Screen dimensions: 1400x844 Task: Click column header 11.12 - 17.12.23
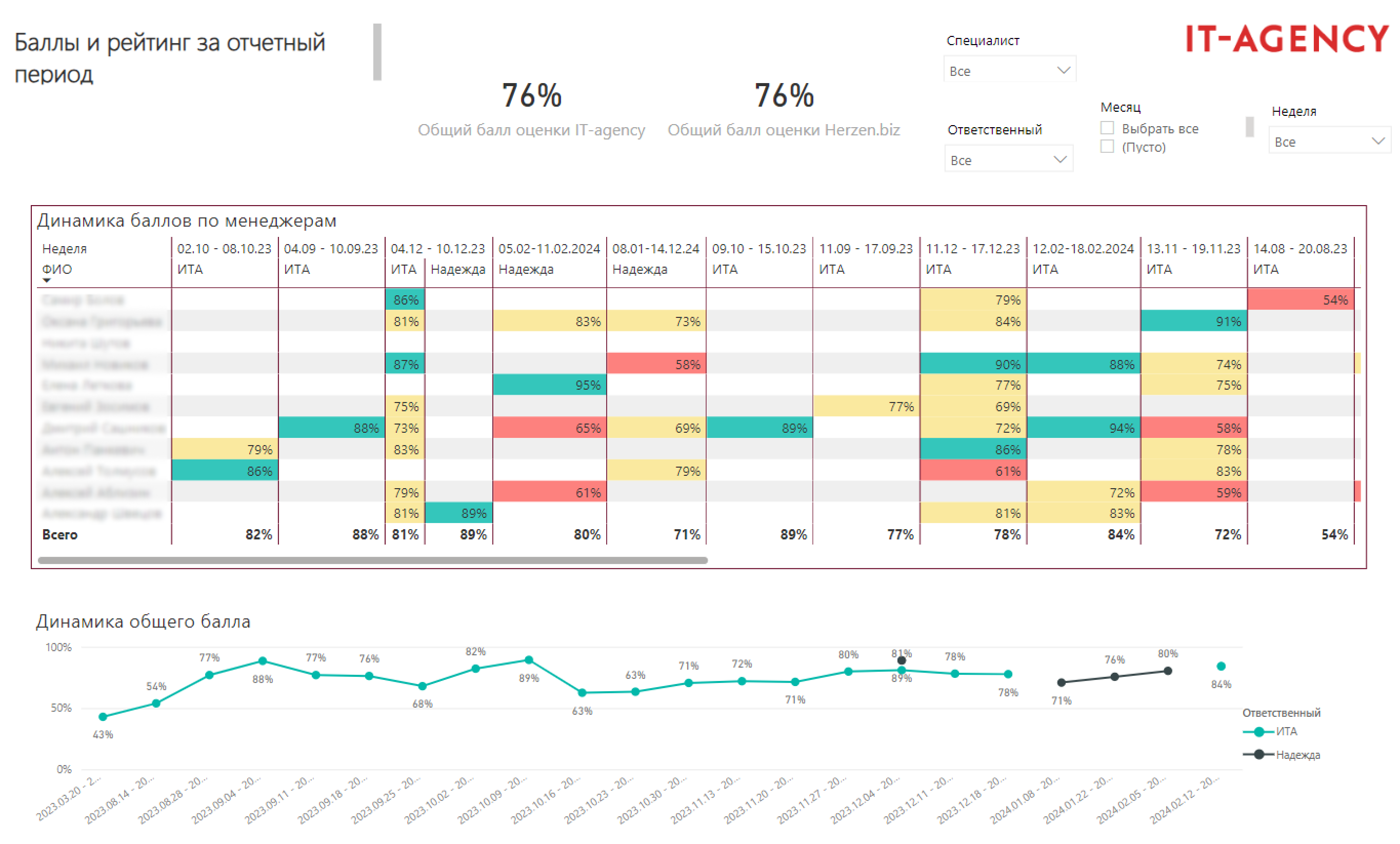[x=973, y=248]
